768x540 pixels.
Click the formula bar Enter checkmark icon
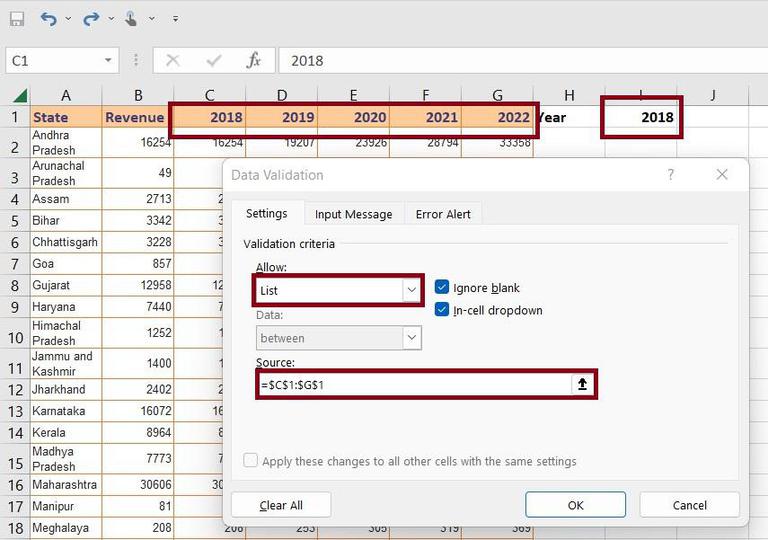pyautogui.click(x=214, y=61)
